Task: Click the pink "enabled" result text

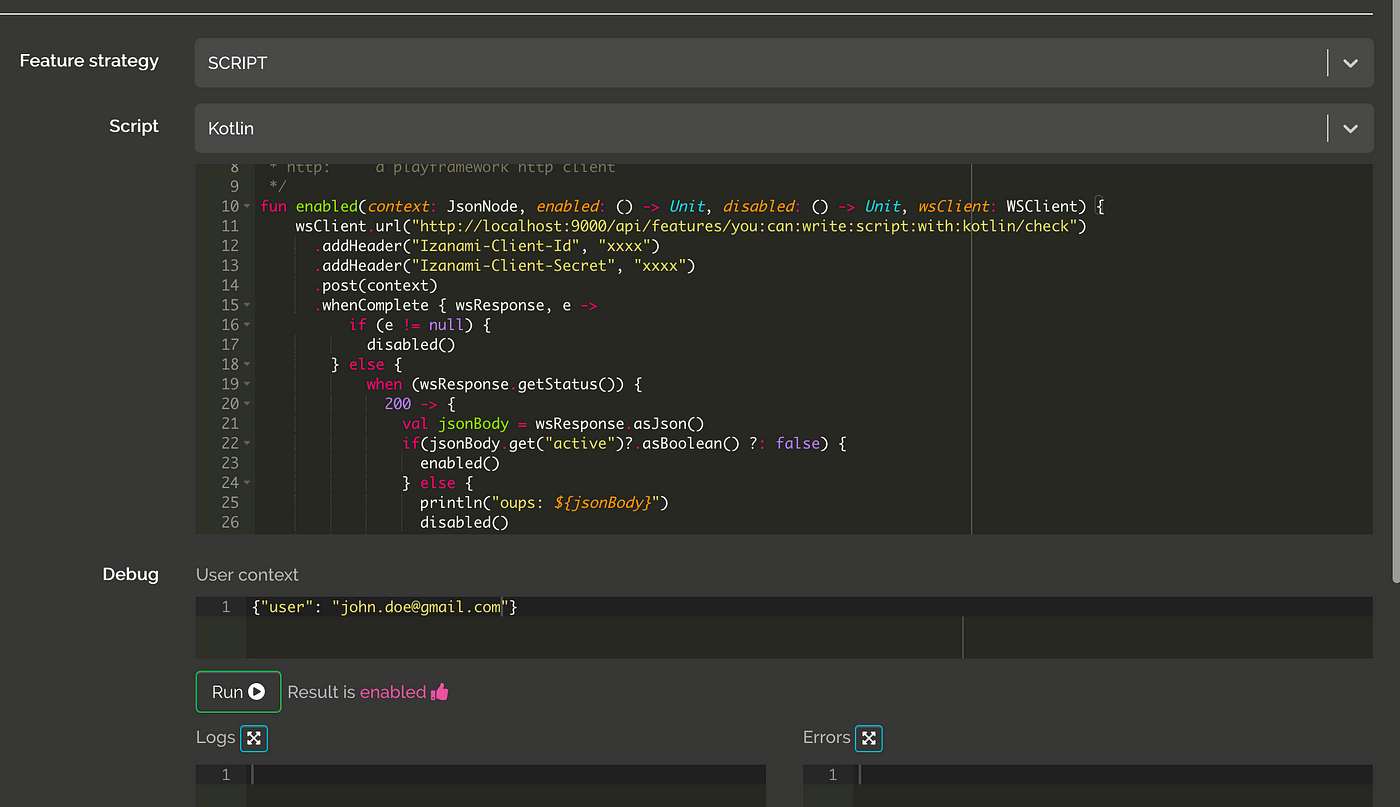Action: (x=393, y=692)
